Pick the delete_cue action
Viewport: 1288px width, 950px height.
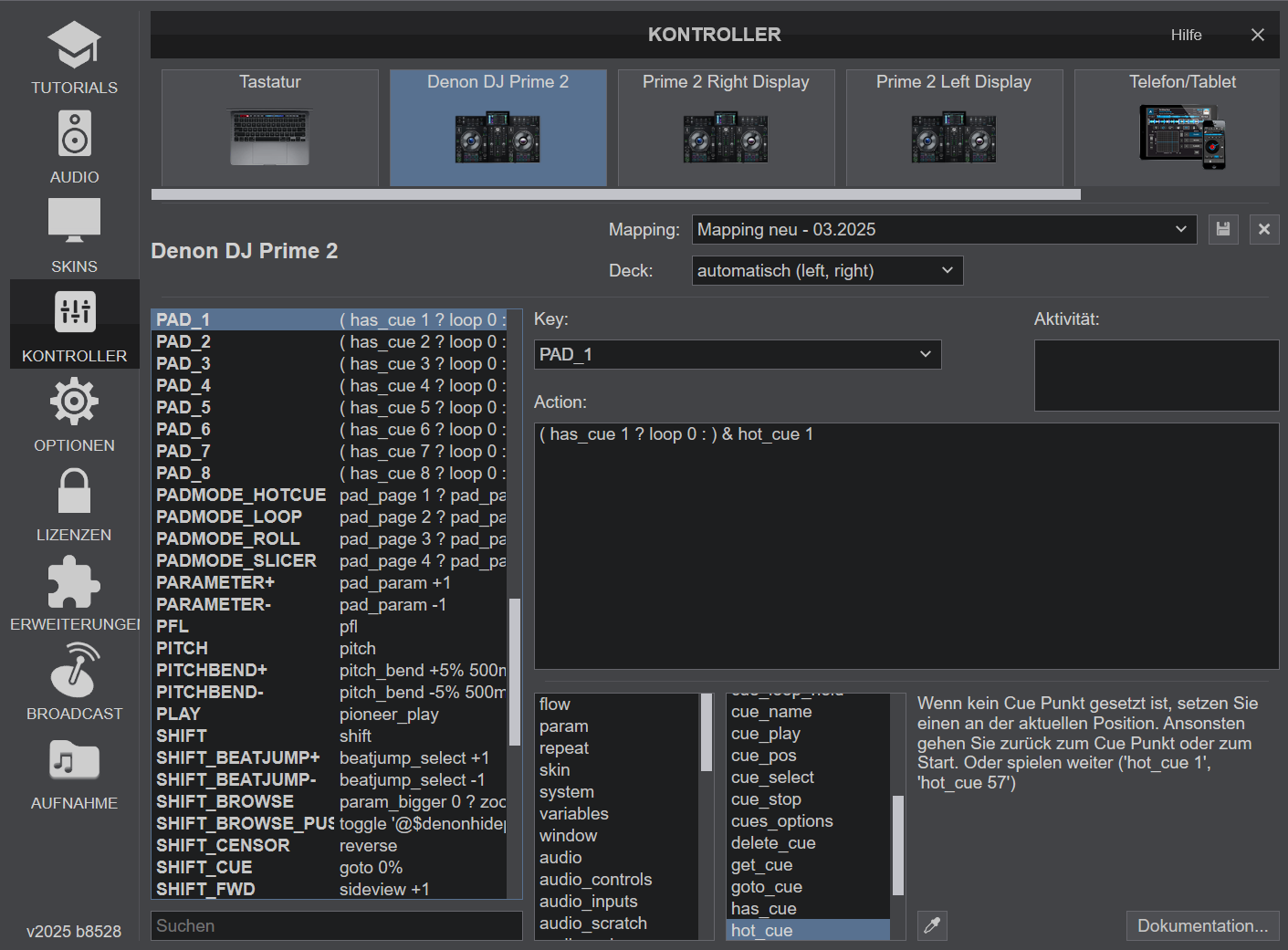[809, 843]
